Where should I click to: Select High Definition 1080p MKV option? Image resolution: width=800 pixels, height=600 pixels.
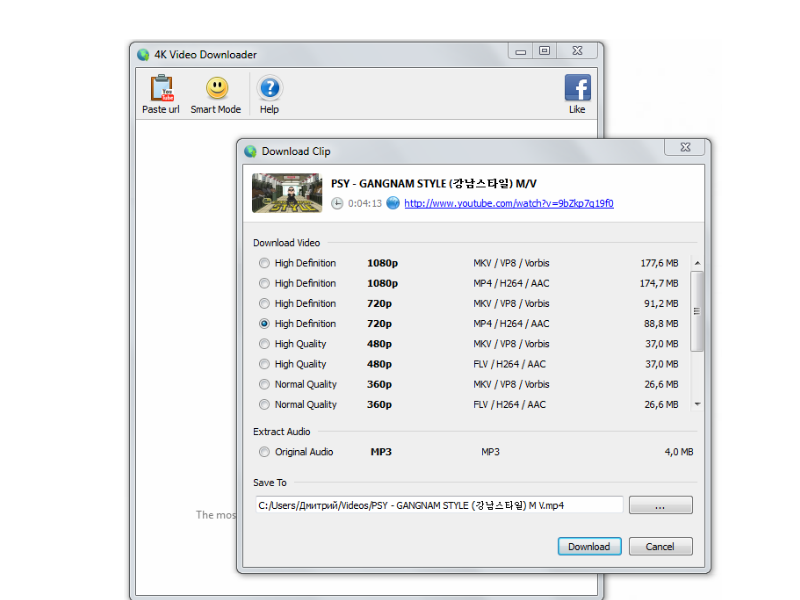coord(264,263)
